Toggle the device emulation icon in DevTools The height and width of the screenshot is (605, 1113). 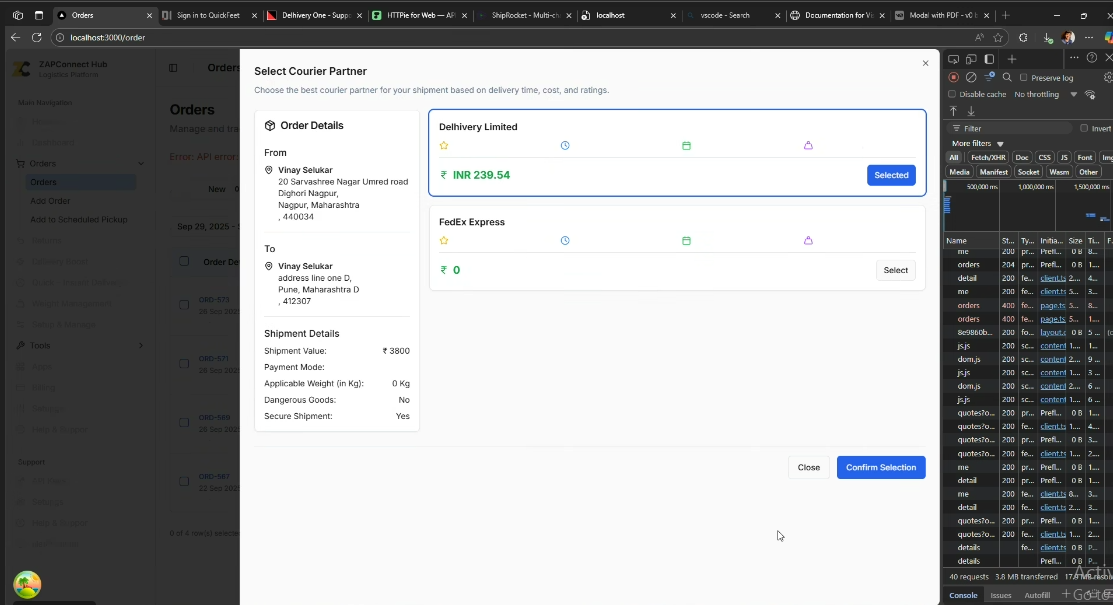pyautogui.click(x=971, y=59)
